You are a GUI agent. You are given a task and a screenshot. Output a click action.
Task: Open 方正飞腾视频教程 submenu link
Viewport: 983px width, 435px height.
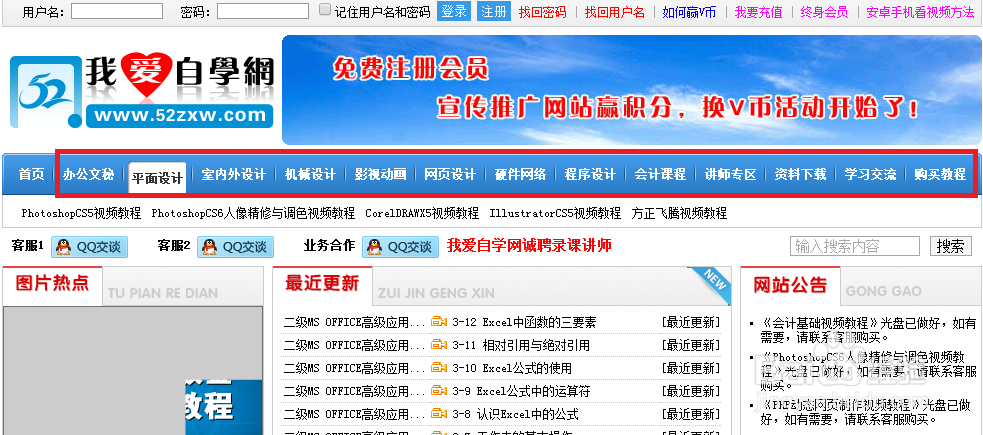coord(679,213)
